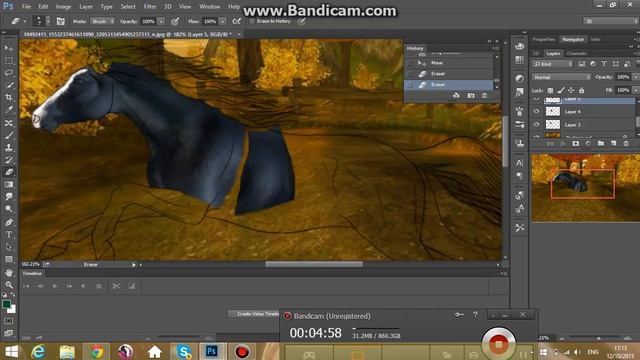The image size is (640, 360).
Task: Open the tool preset picker arrow
Action: click(25, 21)
